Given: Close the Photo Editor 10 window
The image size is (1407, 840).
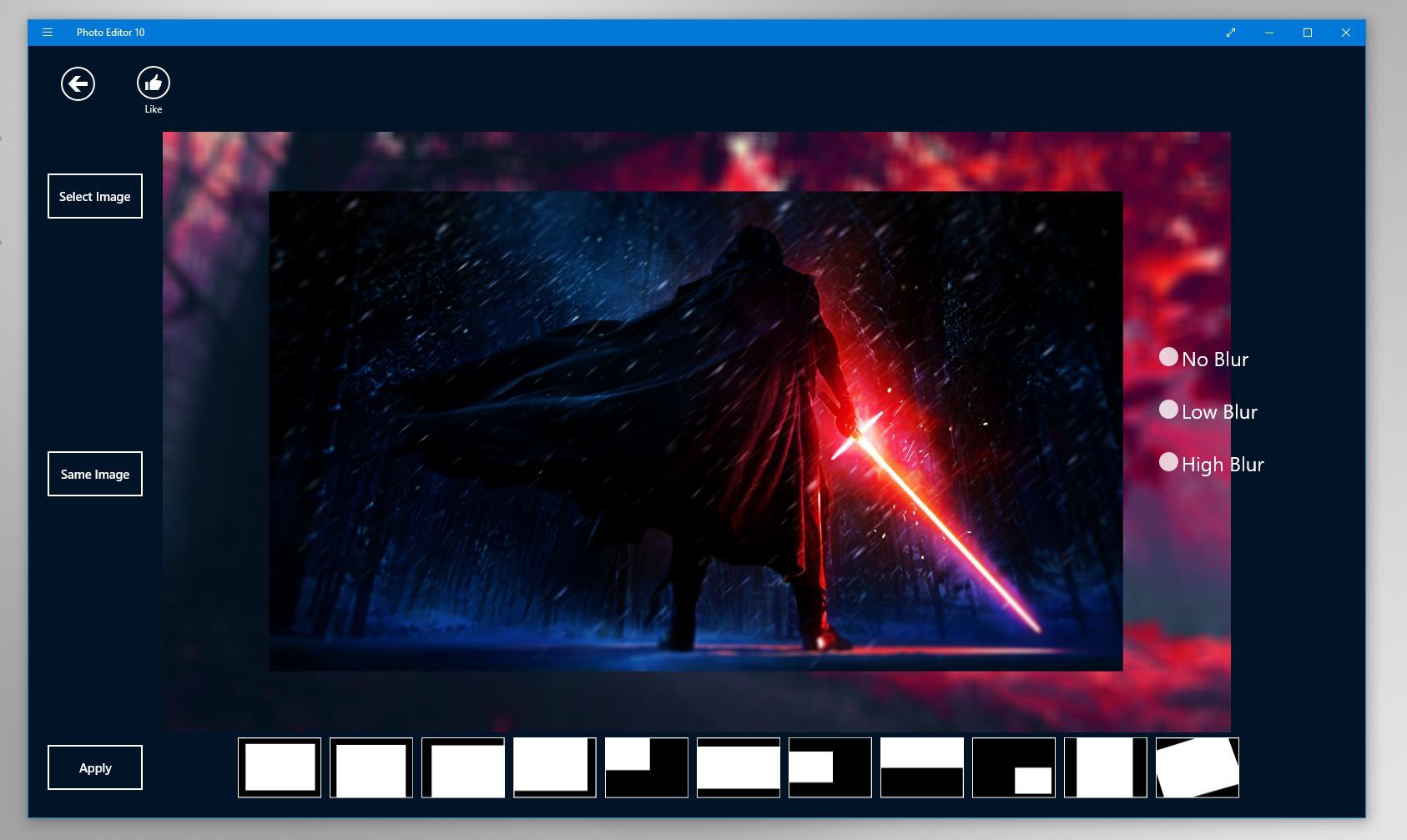Looking at the screenshot, I should [1346, 33].
